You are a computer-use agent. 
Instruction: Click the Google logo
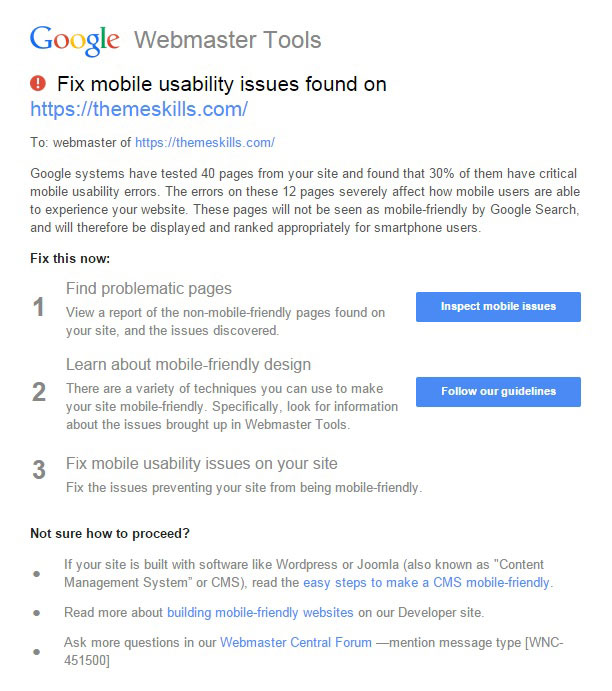74,41
